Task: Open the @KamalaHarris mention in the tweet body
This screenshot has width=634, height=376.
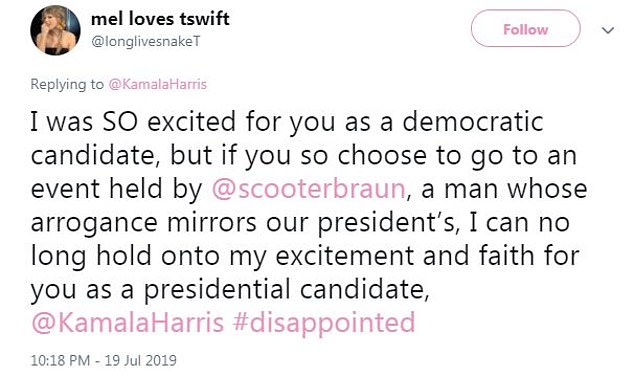Action: pyautogui.click(x=128, y=322)
